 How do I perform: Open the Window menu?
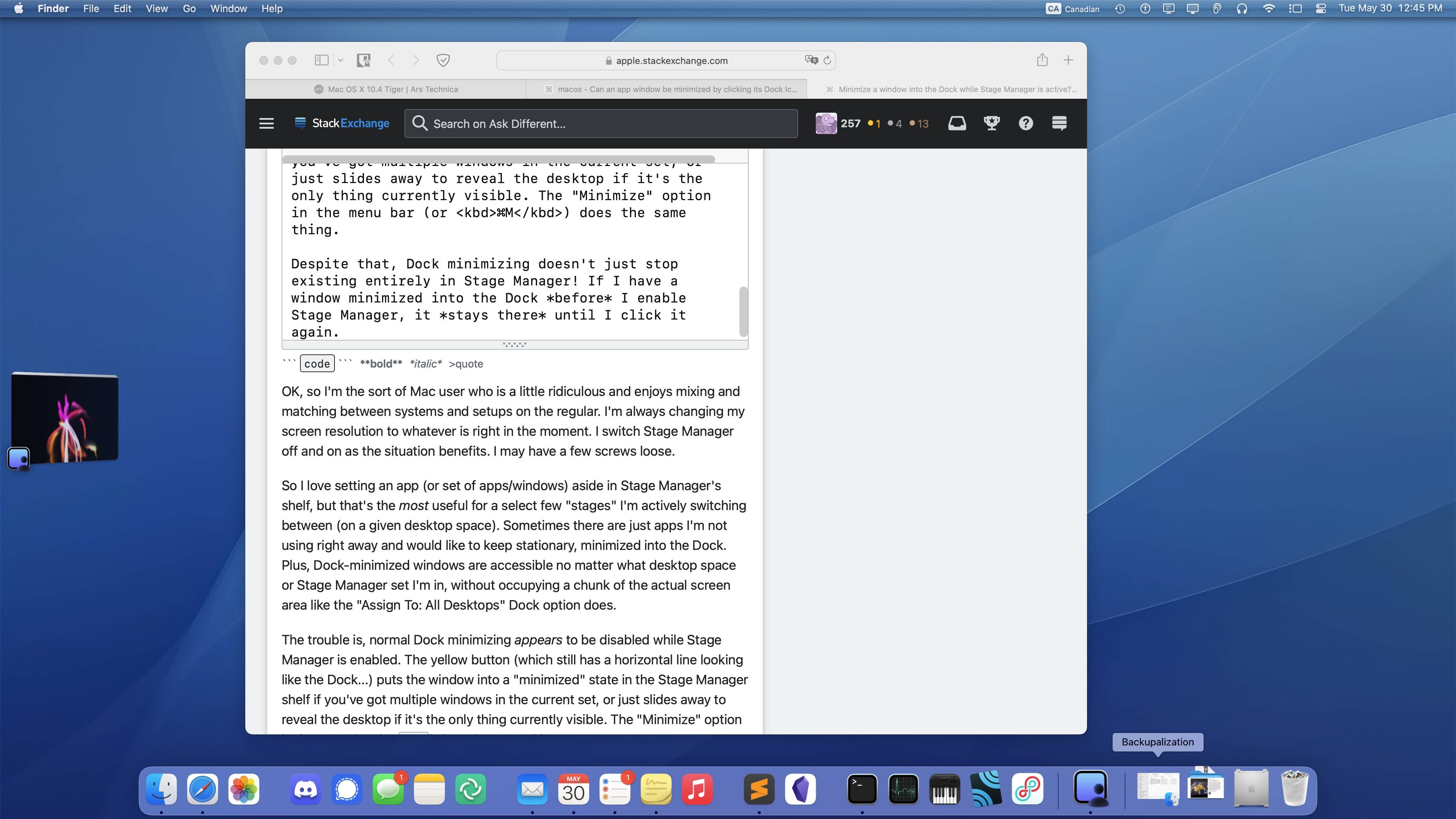pos(228,9)
